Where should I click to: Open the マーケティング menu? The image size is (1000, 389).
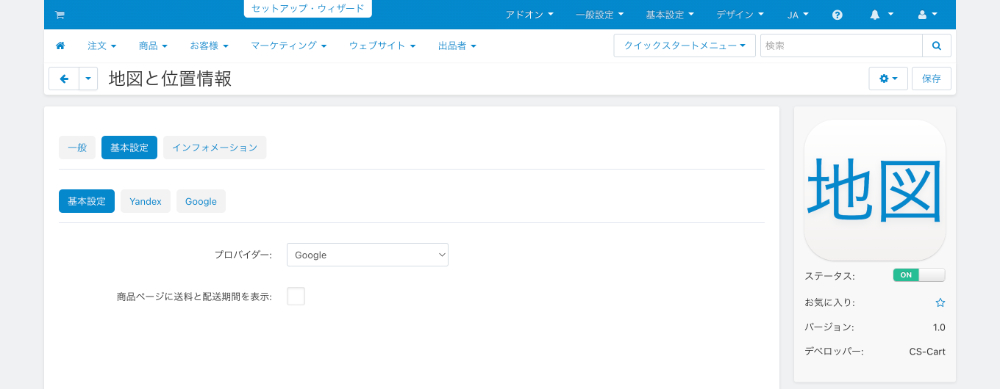[x=288, y=46]
